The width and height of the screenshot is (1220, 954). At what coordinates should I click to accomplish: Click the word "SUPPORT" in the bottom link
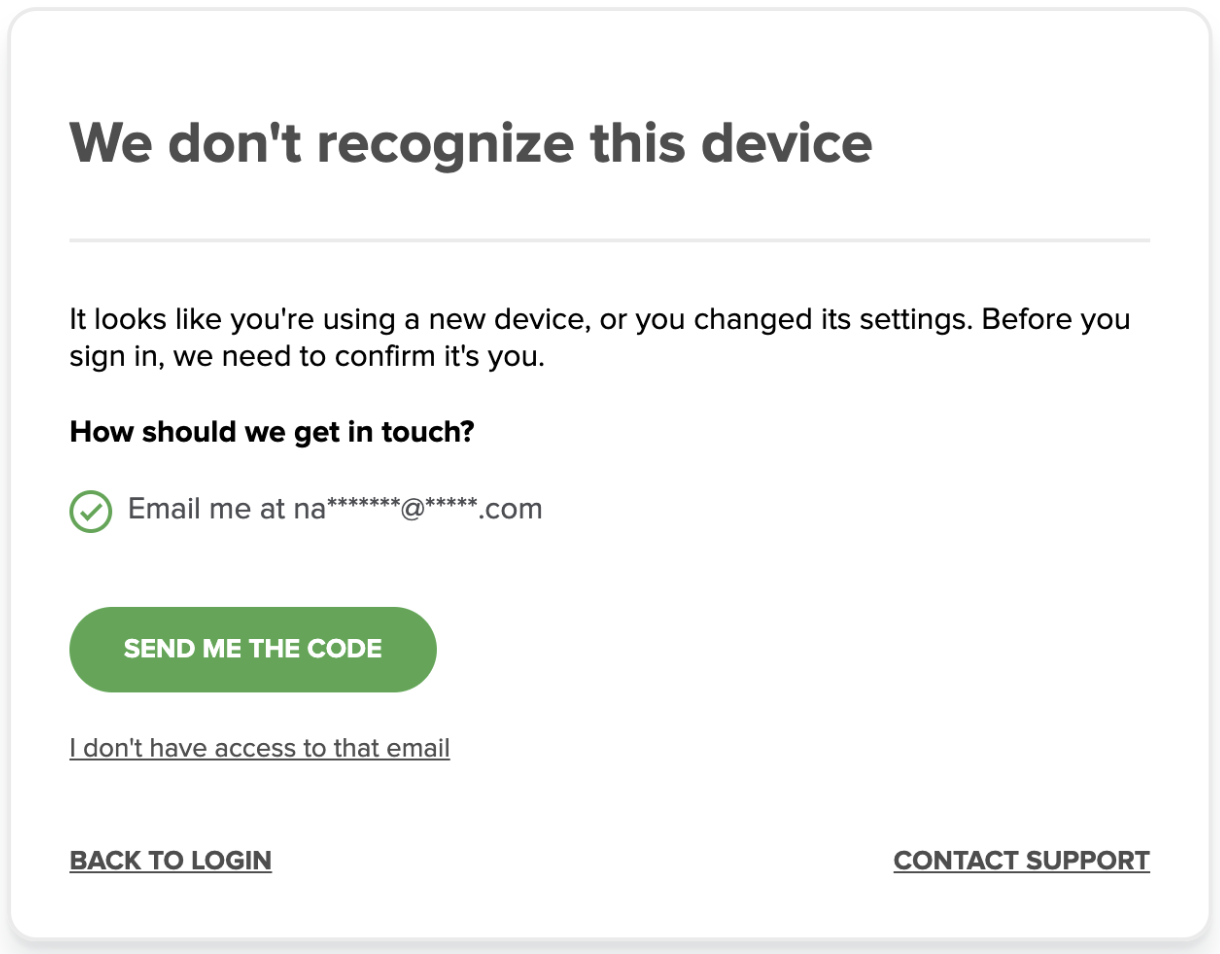1088,860
